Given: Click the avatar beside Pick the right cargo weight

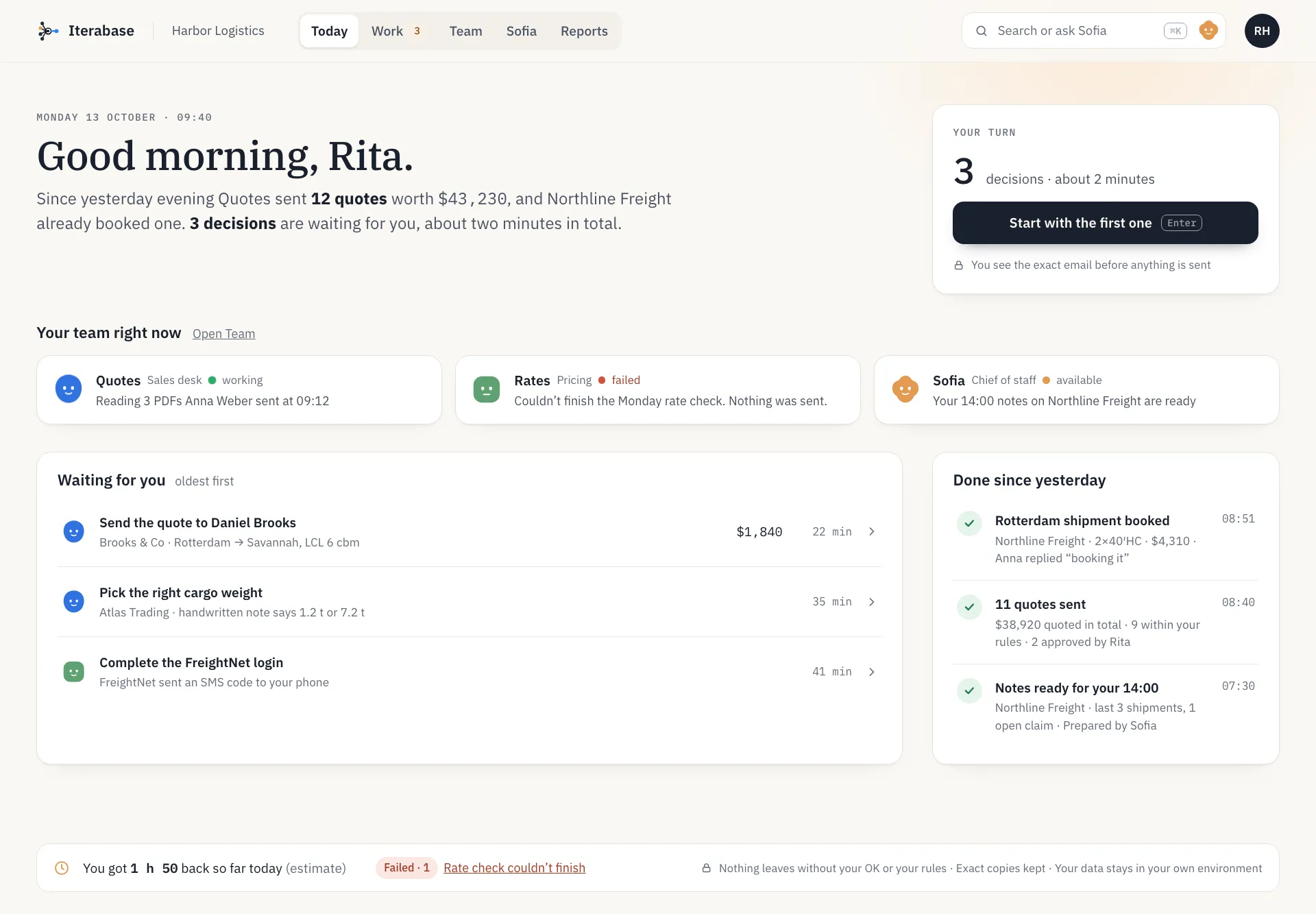Looking at the screenshot, I should click(74, 601).
